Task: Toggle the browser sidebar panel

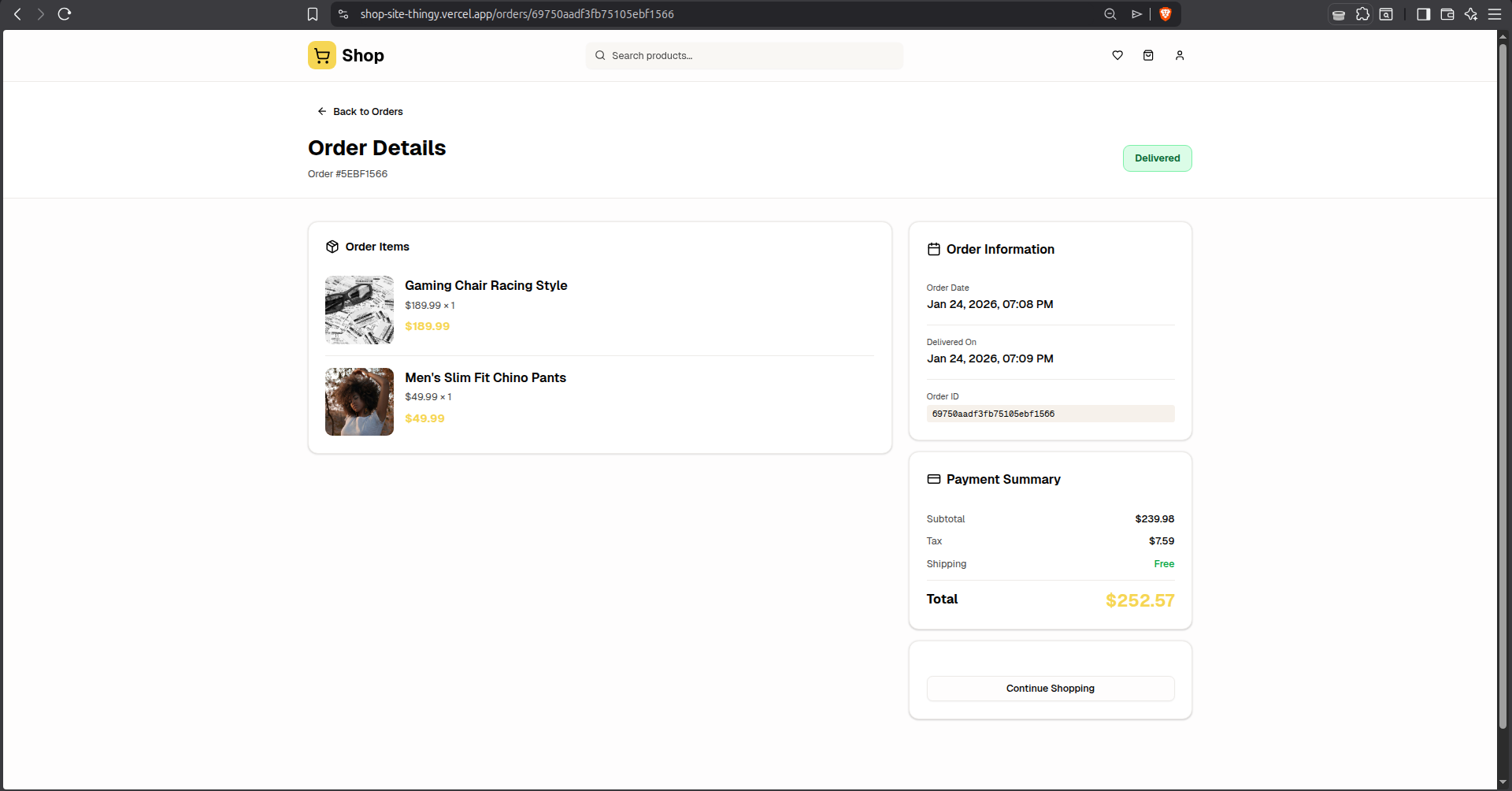Action: pyautogui.click(x=1423, y=14)
